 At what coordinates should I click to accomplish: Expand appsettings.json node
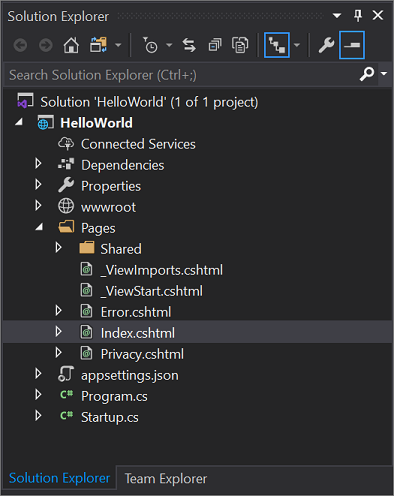click(38, 373)
